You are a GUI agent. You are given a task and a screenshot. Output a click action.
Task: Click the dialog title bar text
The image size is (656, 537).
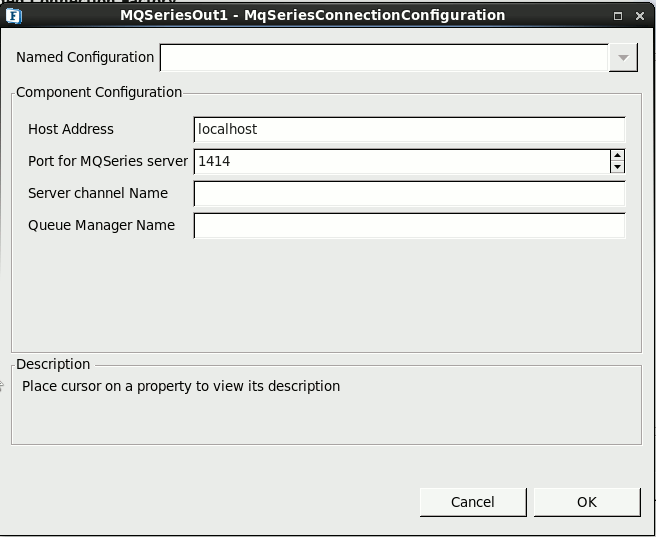tap(313, 15)
